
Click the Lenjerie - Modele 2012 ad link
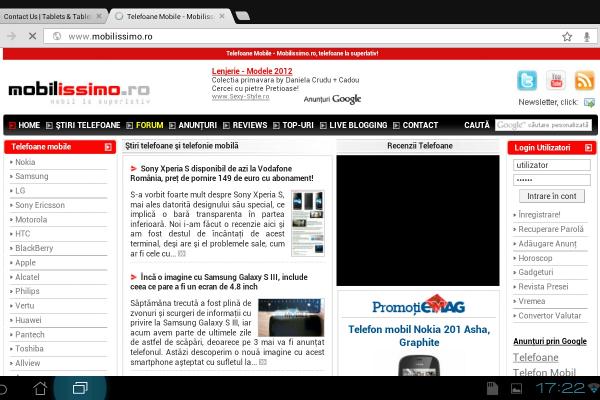[x=252, y=71]
